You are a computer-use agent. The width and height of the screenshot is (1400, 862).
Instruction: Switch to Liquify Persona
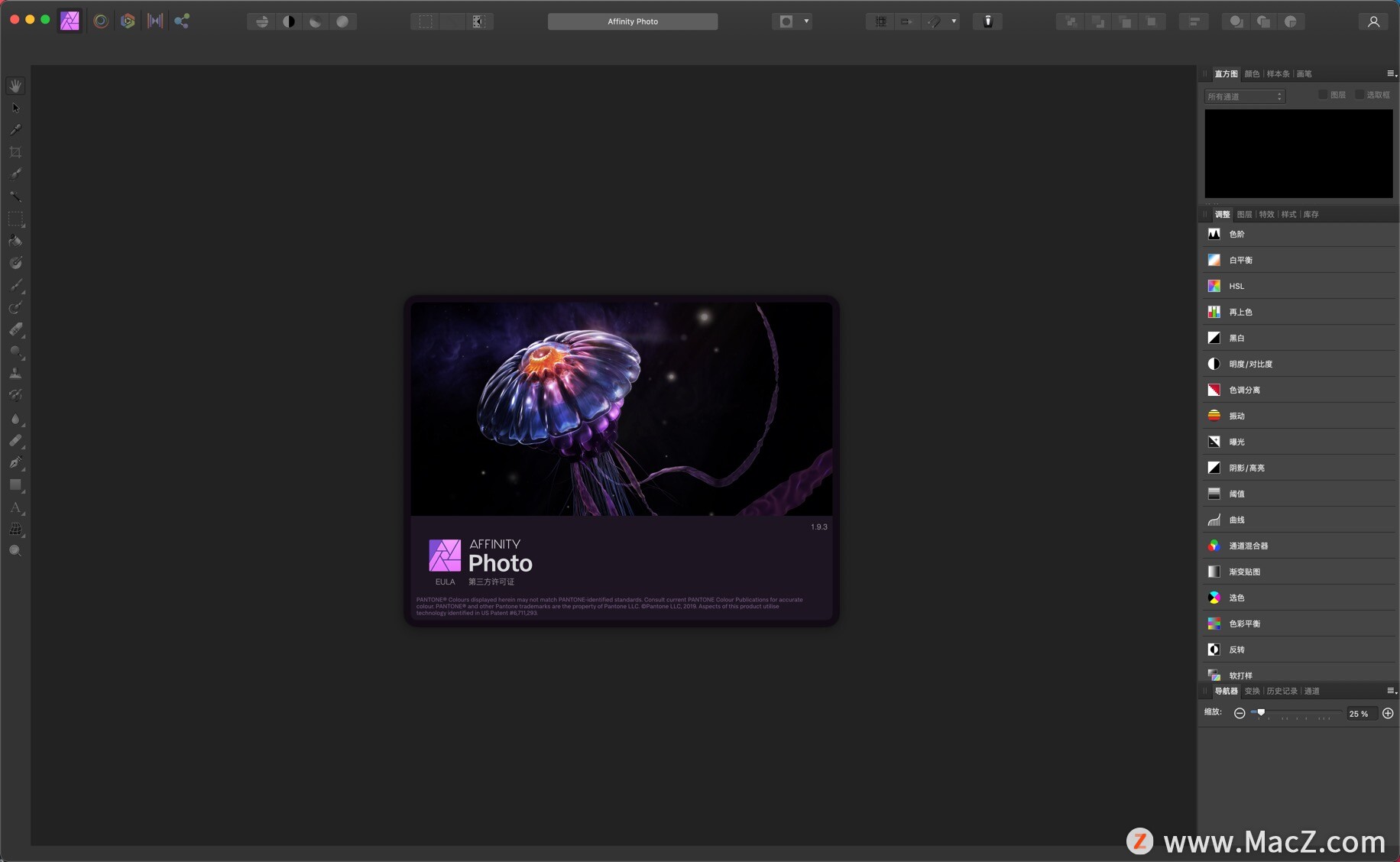click(100, 21)
